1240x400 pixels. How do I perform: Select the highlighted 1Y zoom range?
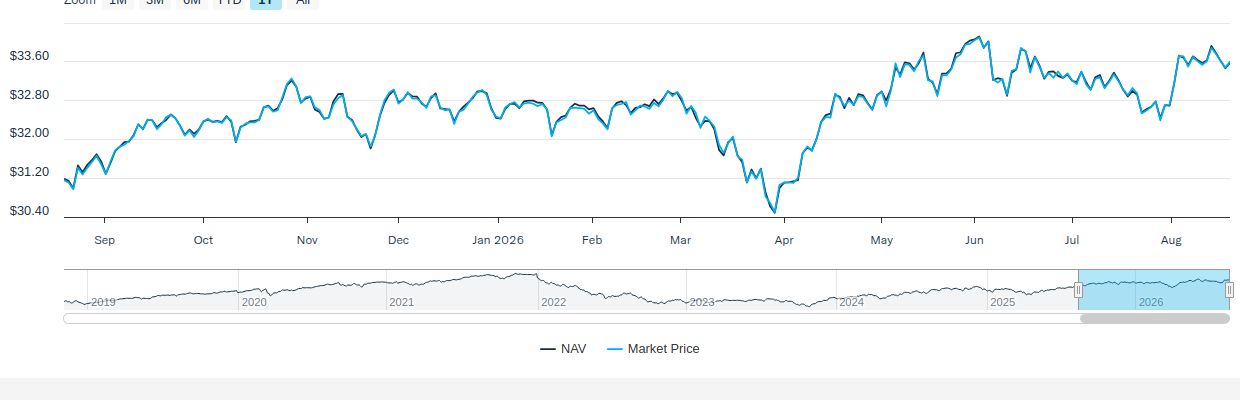pyautogui.click(x=266, y=3)
